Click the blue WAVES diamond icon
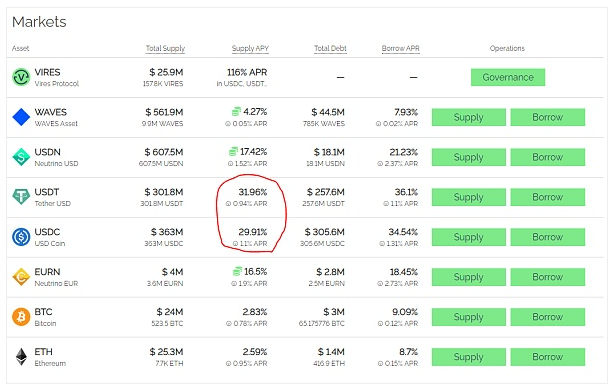The height and width of the screenshot is (390, 614). 21,117
